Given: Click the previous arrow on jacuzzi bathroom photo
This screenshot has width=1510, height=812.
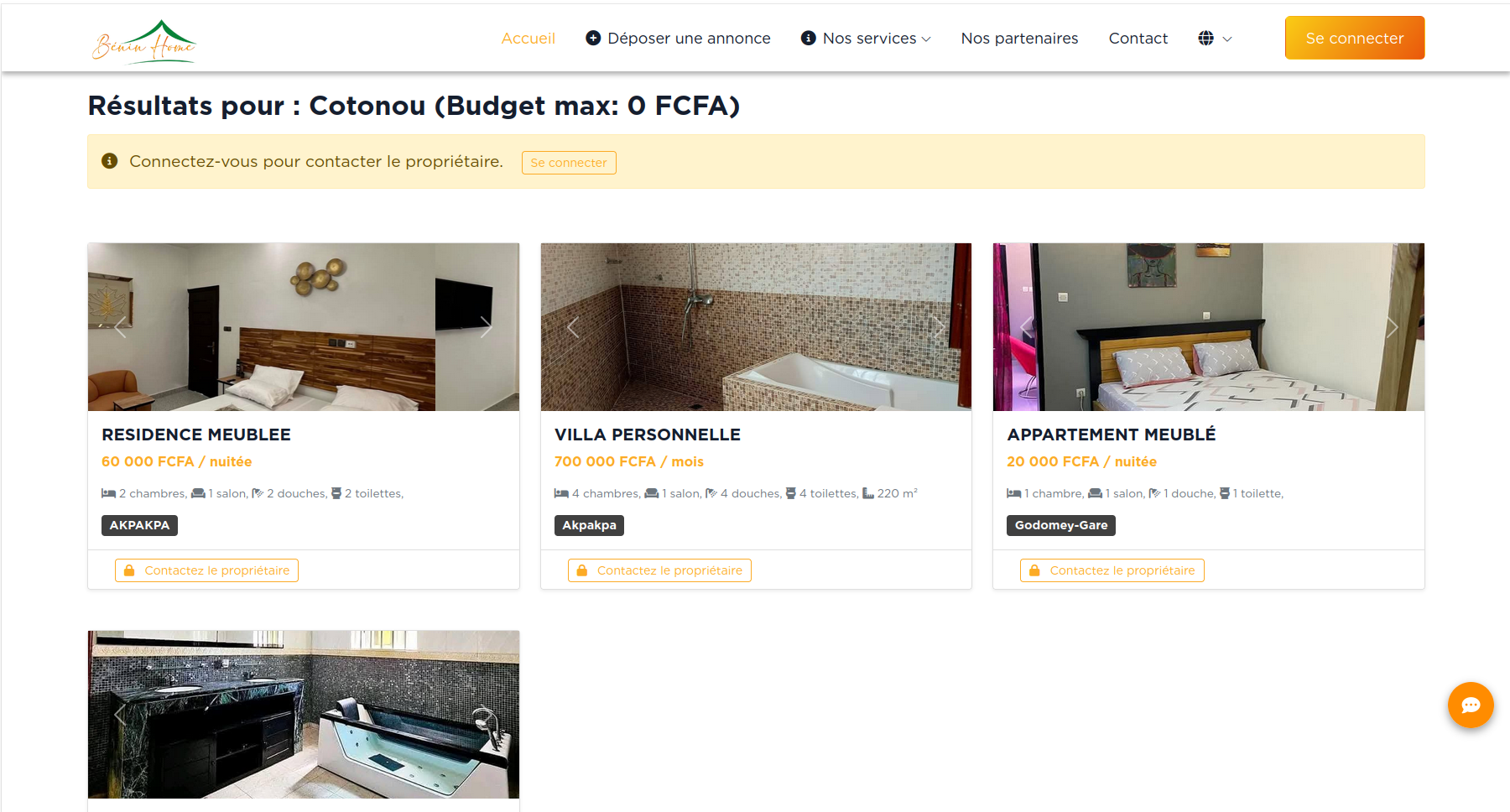Looking at the screenshot, I should pos(121,715).
